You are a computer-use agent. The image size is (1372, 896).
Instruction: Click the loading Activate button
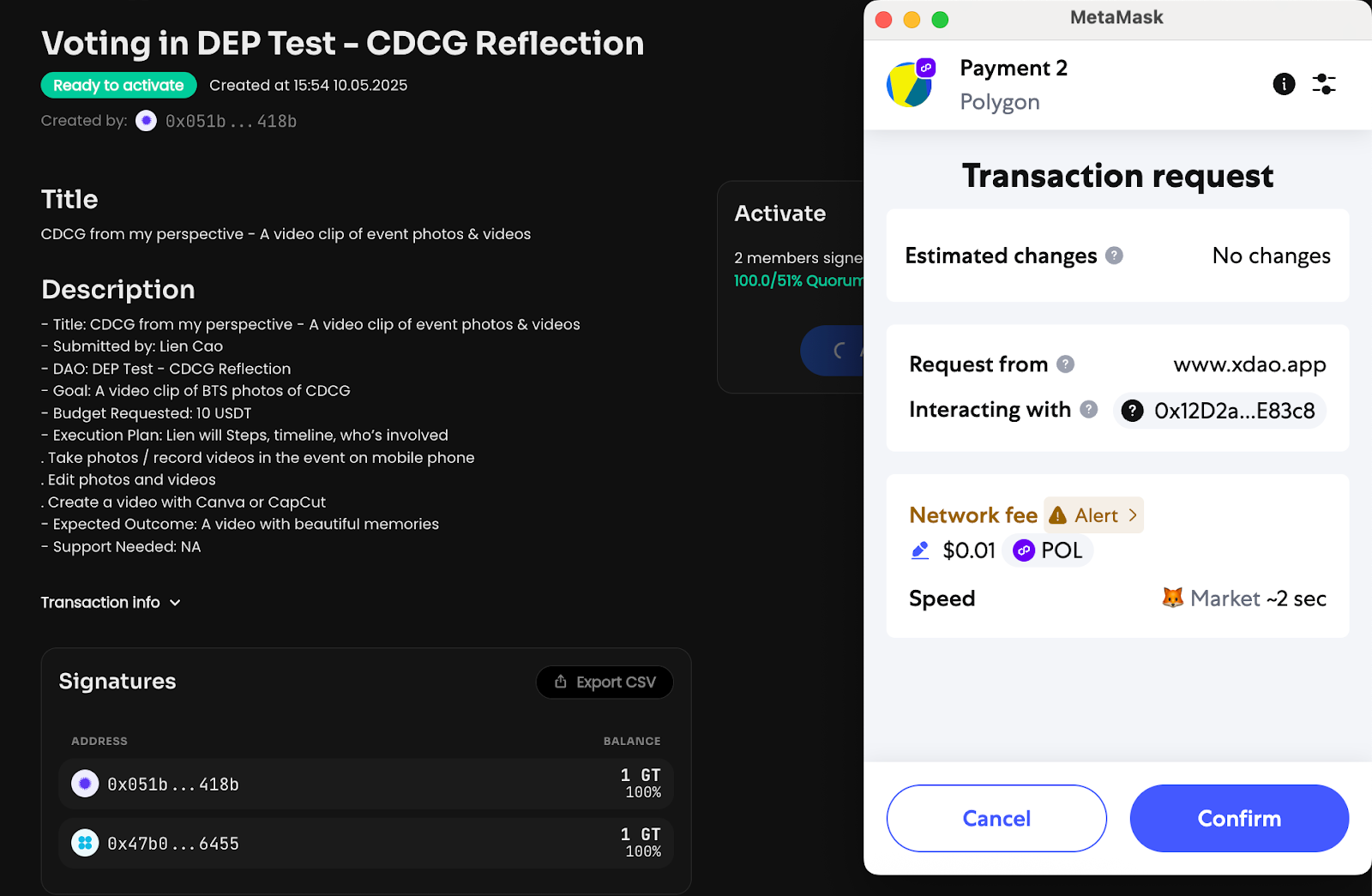coord(833,350)
